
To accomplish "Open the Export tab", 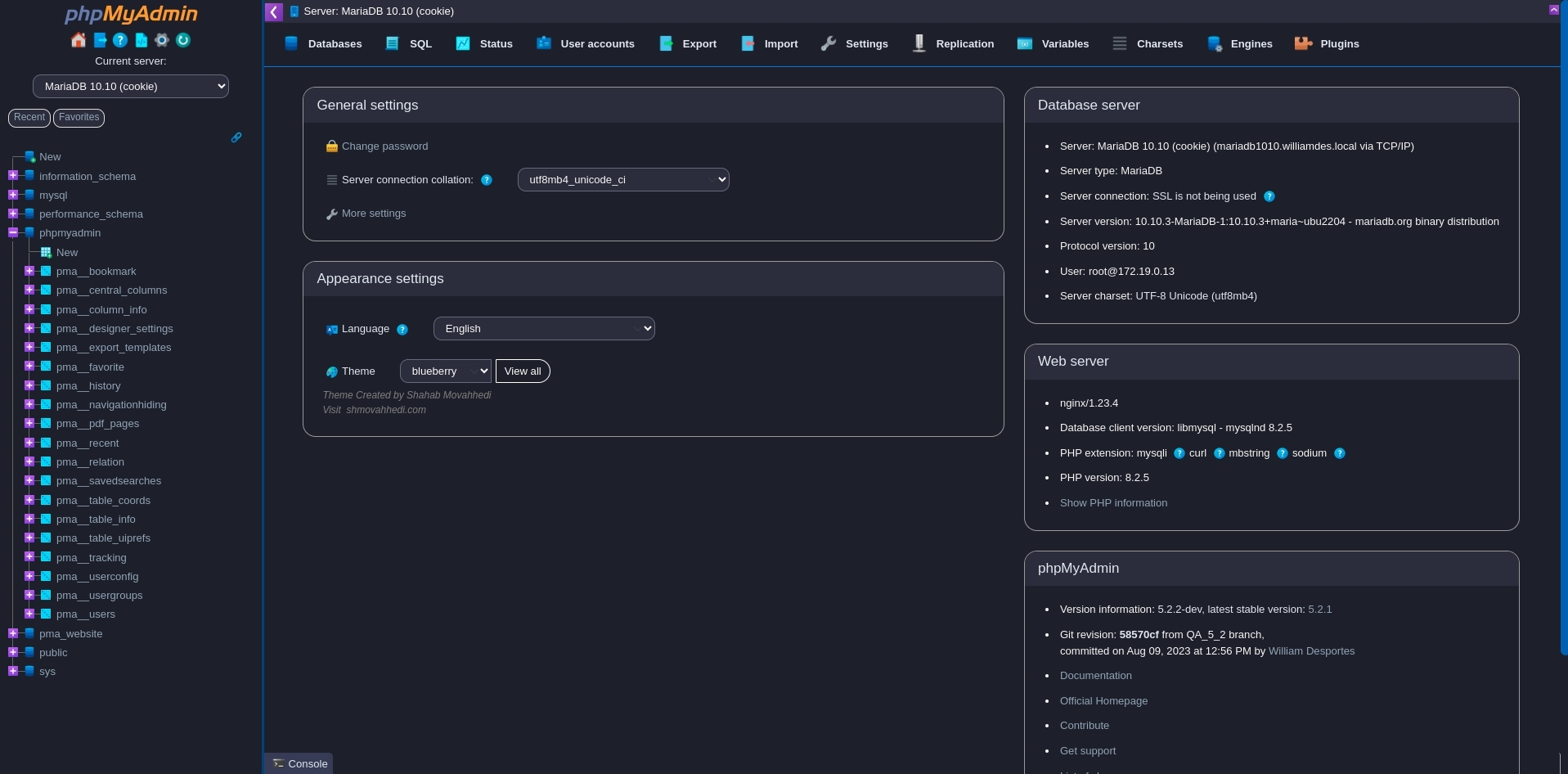I will (x=688, y=44).
